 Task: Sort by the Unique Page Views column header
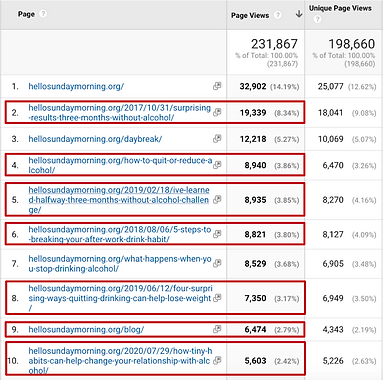pyautogui.click(x=340, y=8)
